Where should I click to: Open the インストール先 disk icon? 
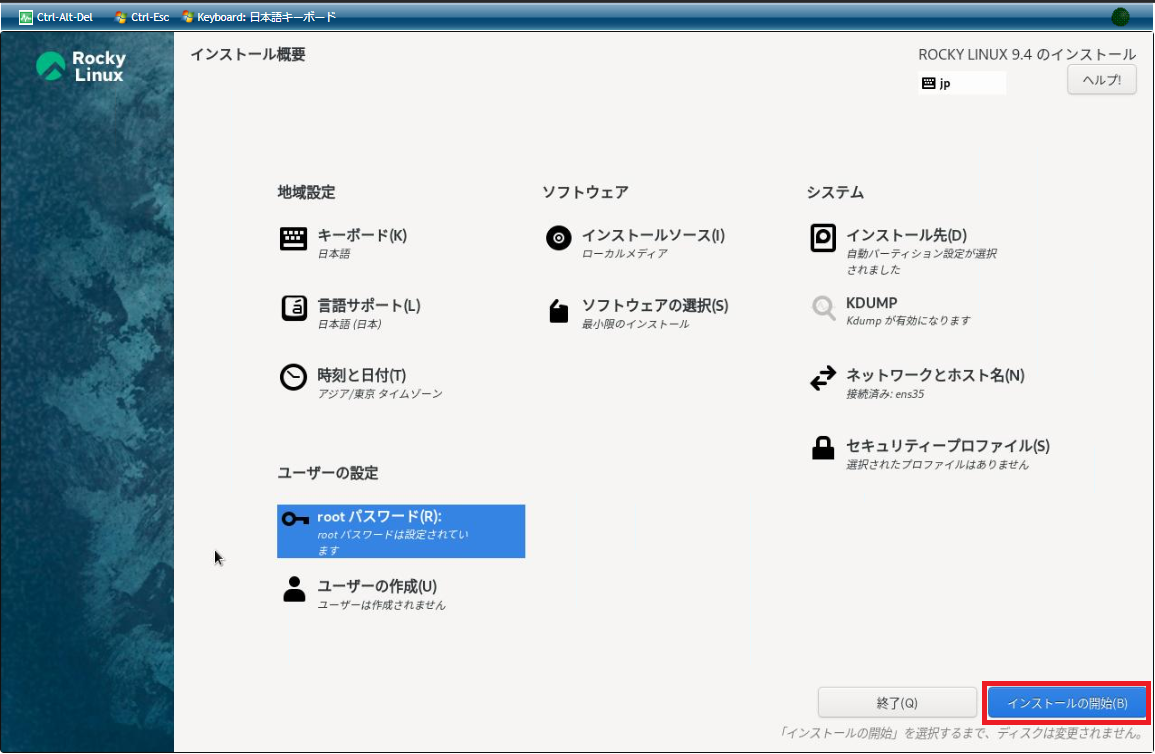[x=822, y=238]
